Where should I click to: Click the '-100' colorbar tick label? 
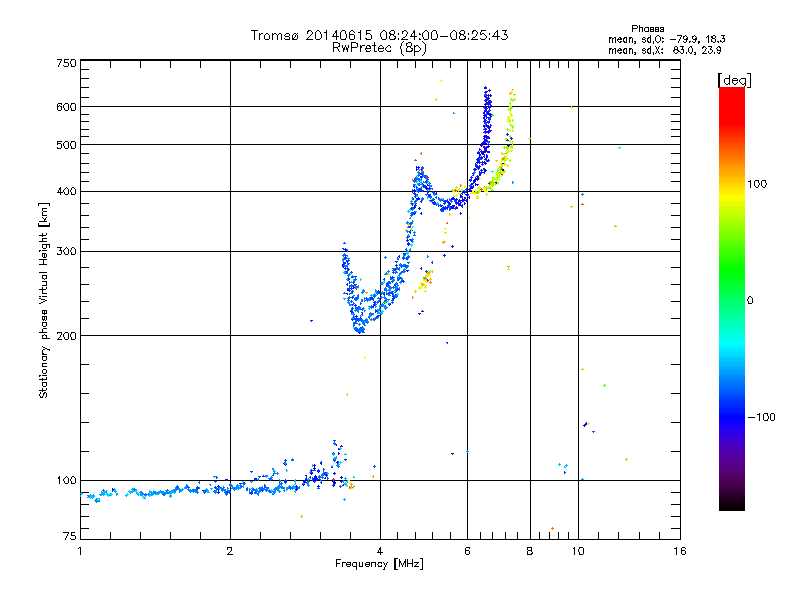pos(761,417)
